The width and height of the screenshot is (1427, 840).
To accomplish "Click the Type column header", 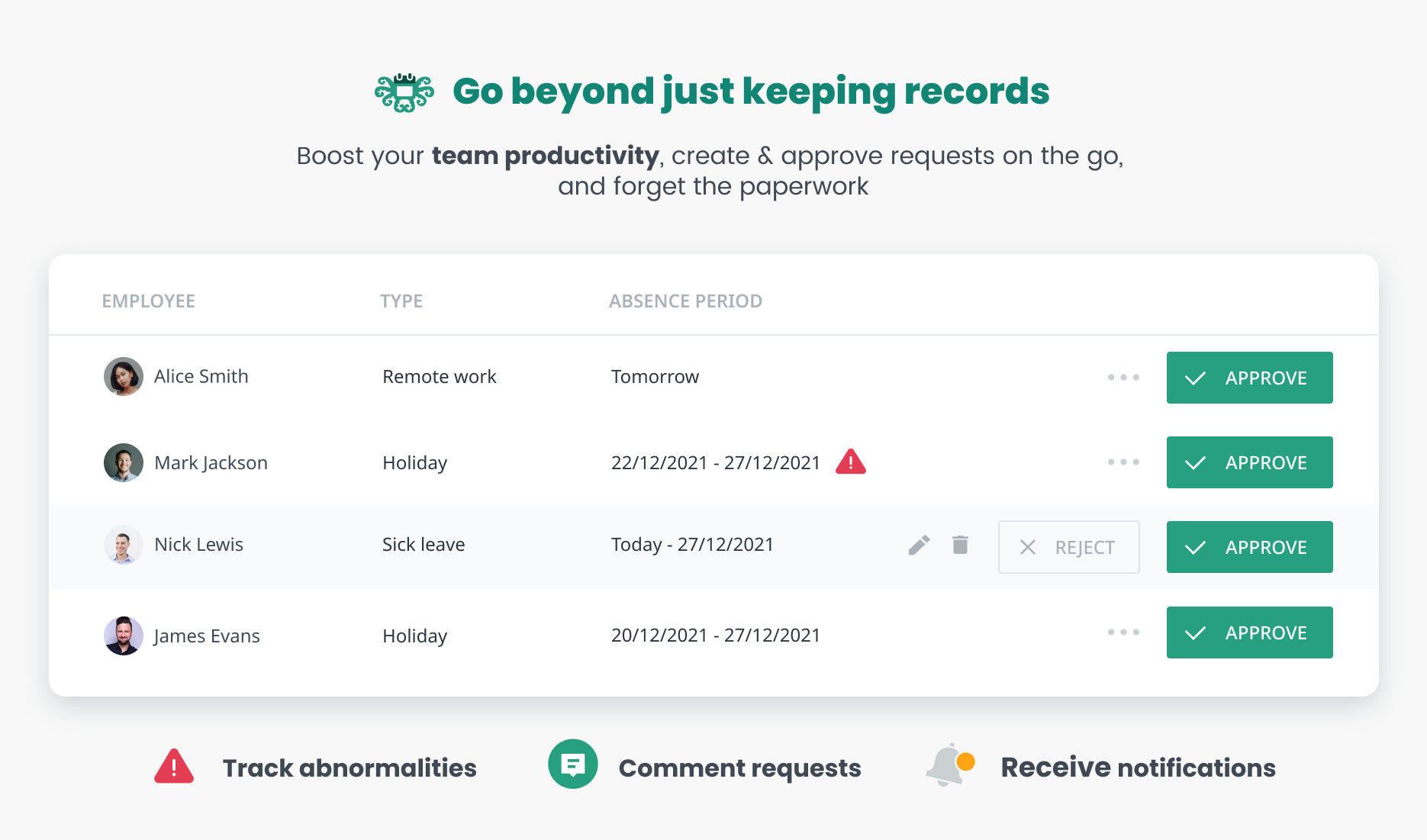I will [401, 301].
